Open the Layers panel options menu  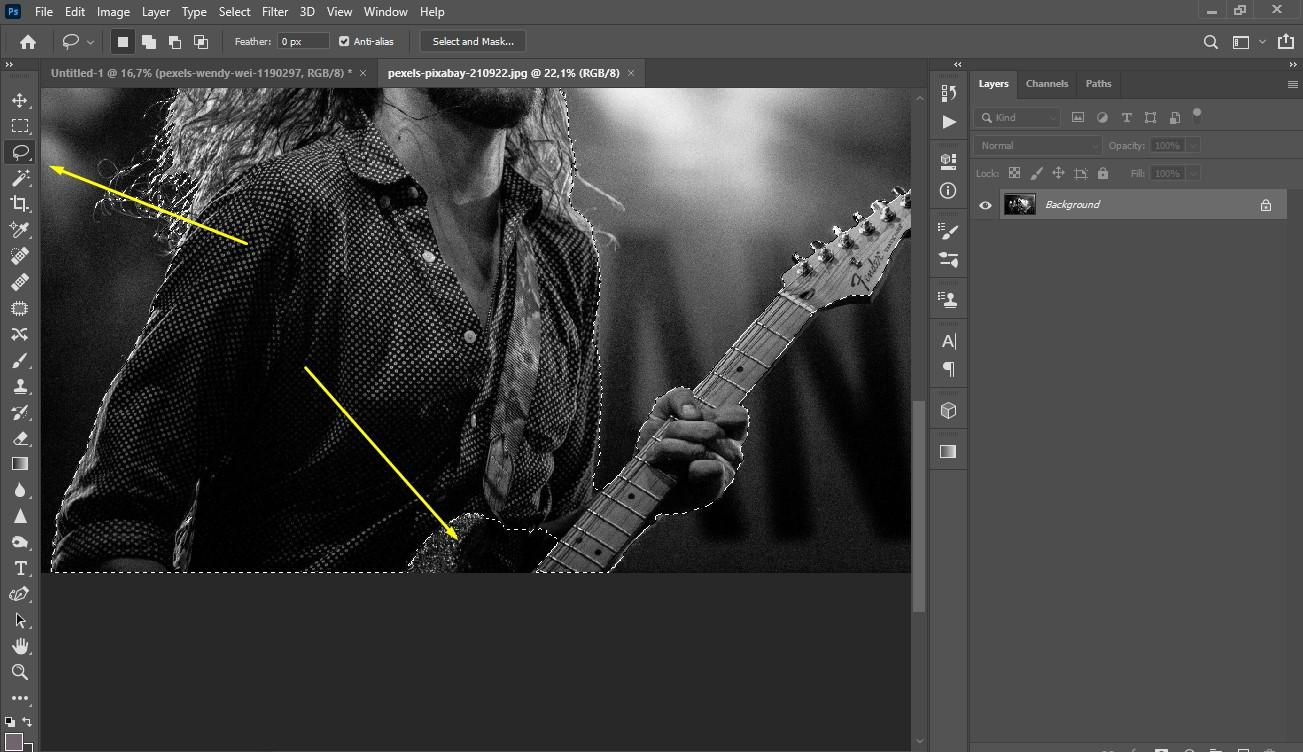tap(1292, 85)
